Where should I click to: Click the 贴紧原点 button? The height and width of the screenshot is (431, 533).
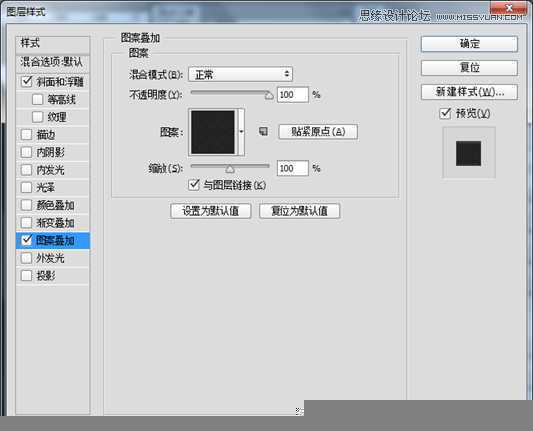click(318, 132)
